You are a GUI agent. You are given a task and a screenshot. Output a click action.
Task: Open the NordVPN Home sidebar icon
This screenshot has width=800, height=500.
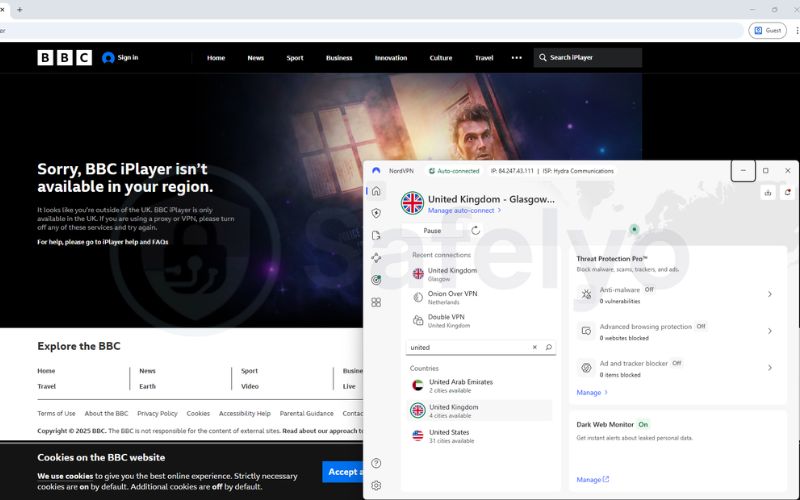(376, 191)
